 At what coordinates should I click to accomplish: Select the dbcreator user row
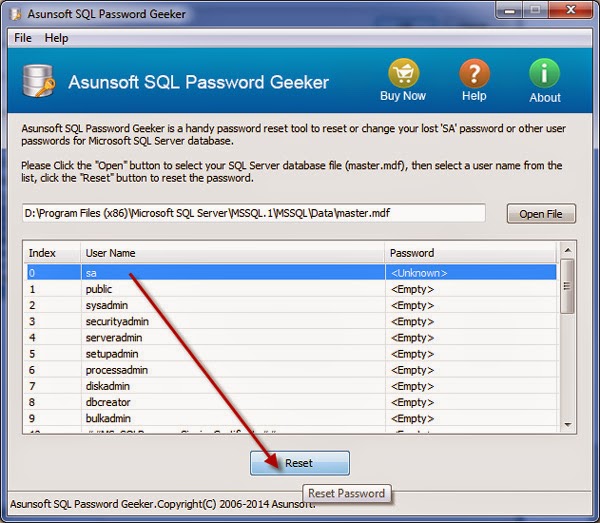[x=291, y=402]
